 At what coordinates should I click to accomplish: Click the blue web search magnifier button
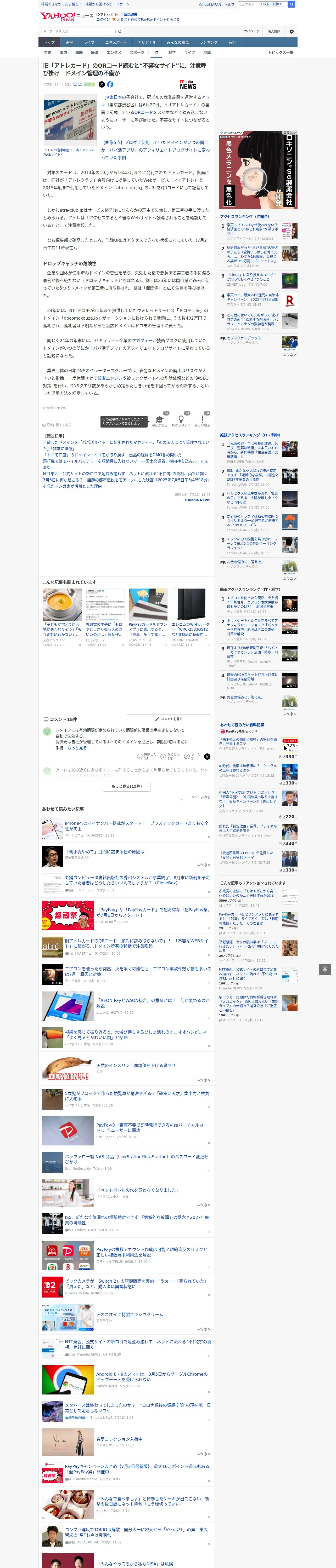point(292,4)
